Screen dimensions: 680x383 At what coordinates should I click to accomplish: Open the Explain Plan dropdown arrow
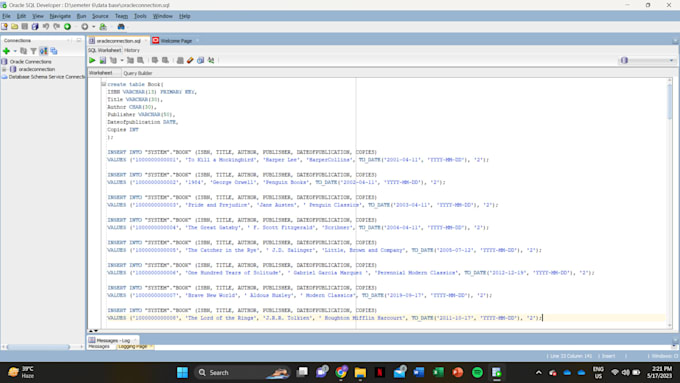tap(122, 60)
